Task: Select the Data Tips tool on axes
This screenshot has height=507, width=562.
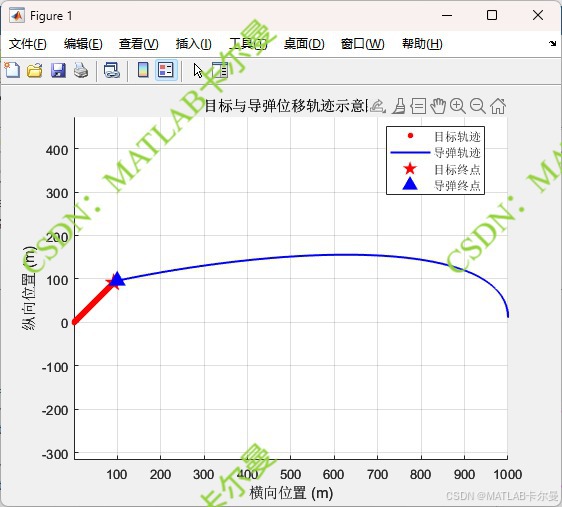Action: (418, 106)
